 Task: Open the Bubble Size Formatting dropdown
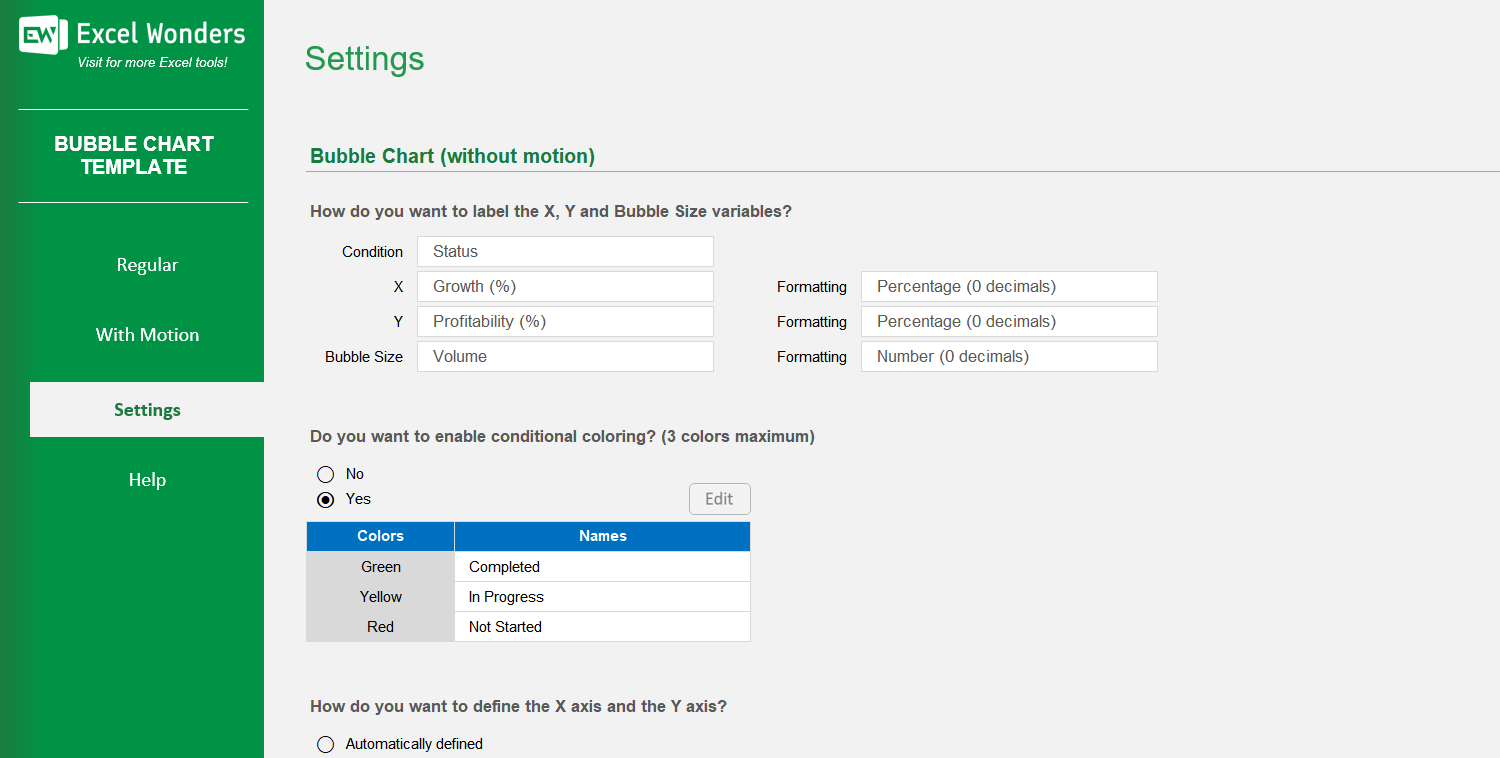pos(1008,356)
